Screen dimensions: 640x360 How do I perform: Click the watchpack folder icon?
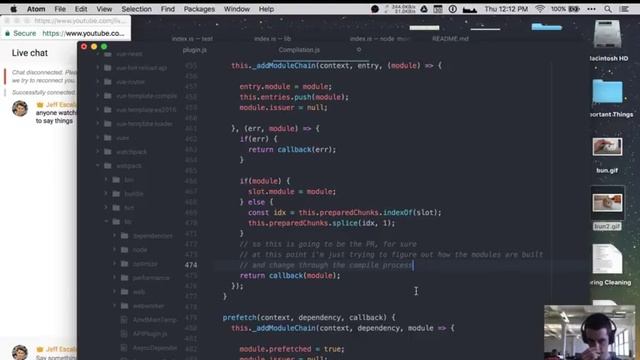point(108,152)
